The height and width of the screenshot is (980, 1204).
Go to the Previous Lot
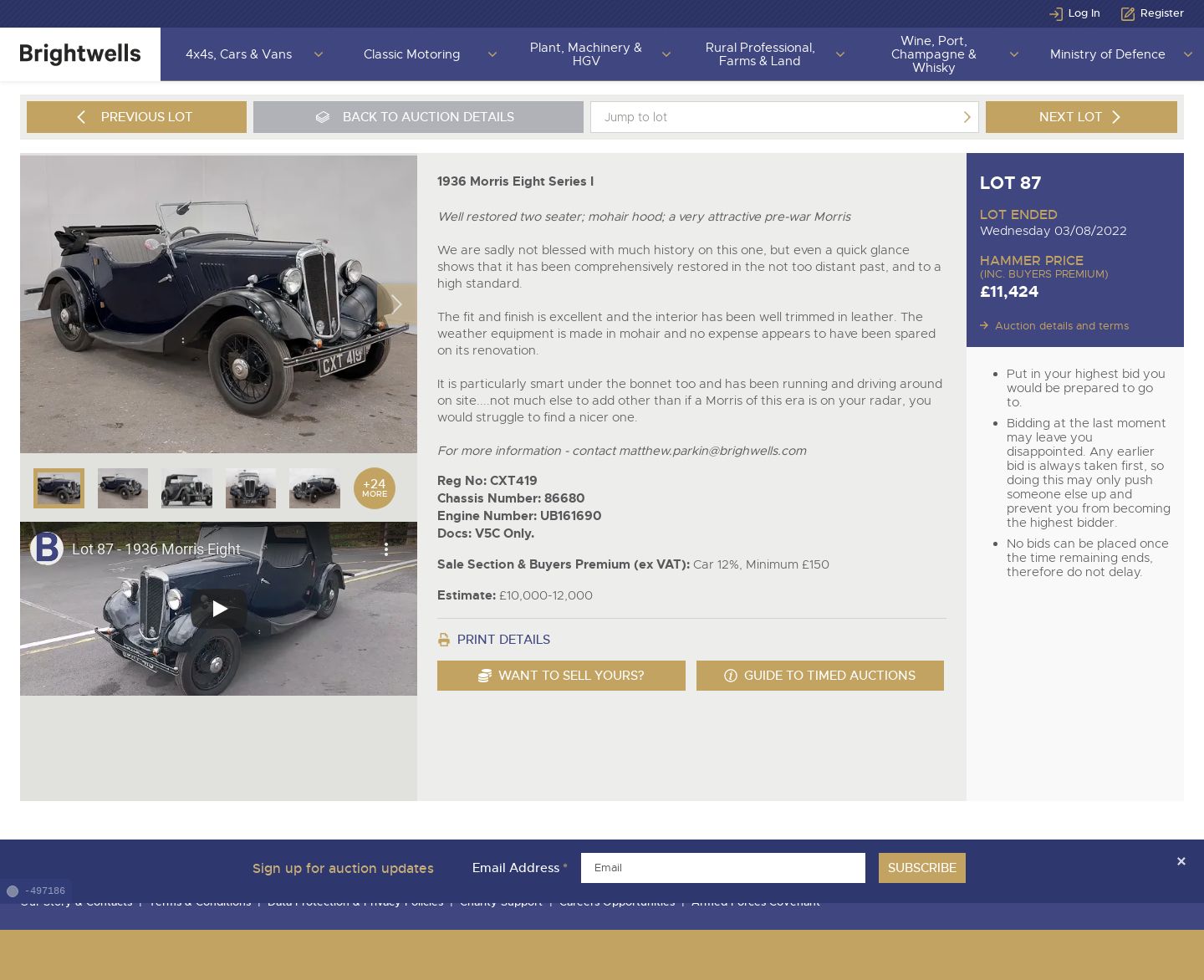point(136,117)
